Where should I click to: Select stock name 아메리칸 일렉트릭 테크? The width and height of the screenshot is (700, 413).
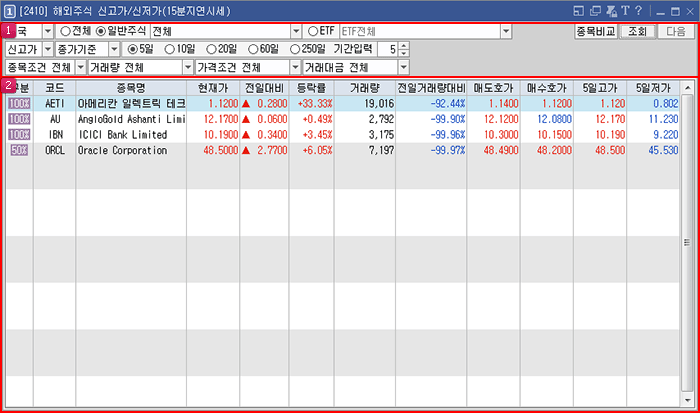pos(131,104)
